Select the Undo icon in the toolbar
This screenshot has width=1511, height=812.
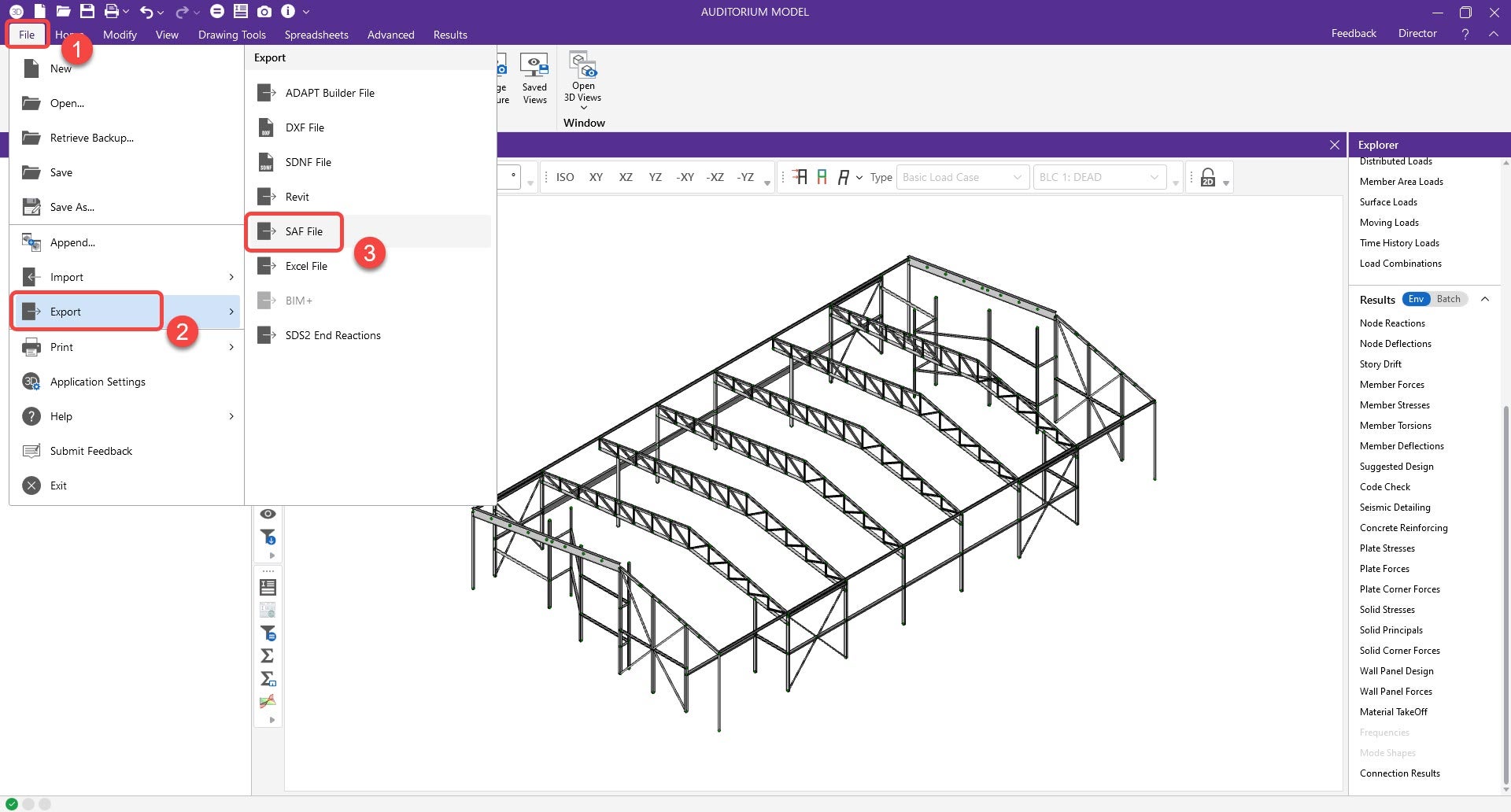[x=146, y=11]
